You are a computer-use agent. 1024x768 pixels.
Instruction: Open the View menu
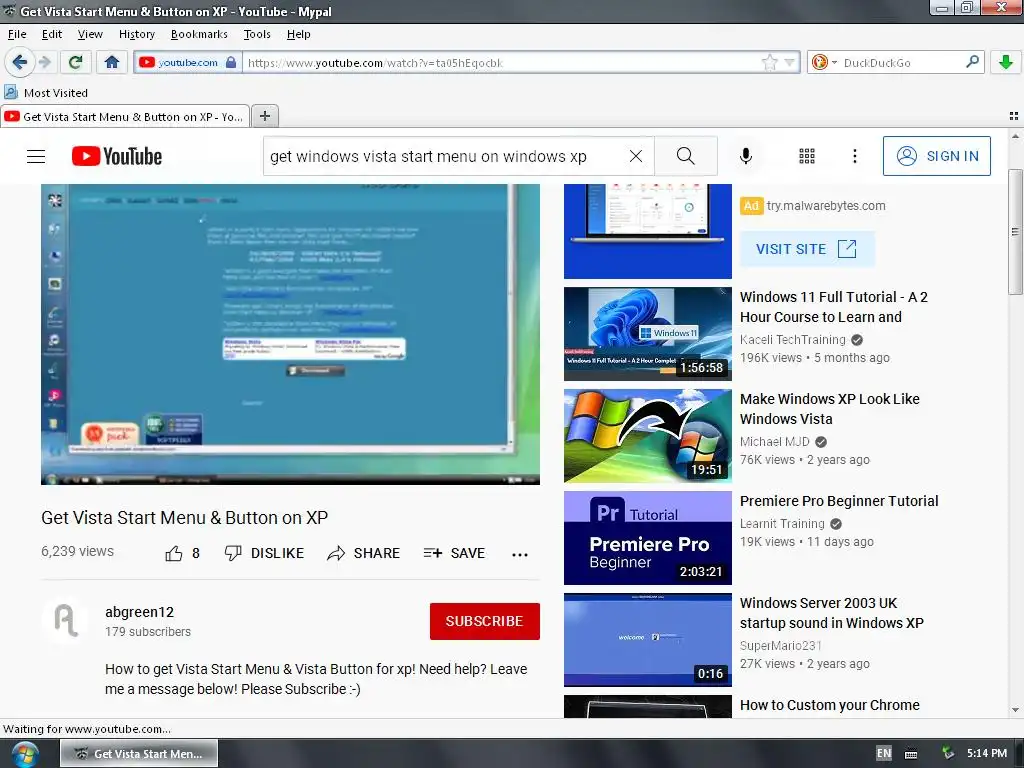[x=90, y=34]
